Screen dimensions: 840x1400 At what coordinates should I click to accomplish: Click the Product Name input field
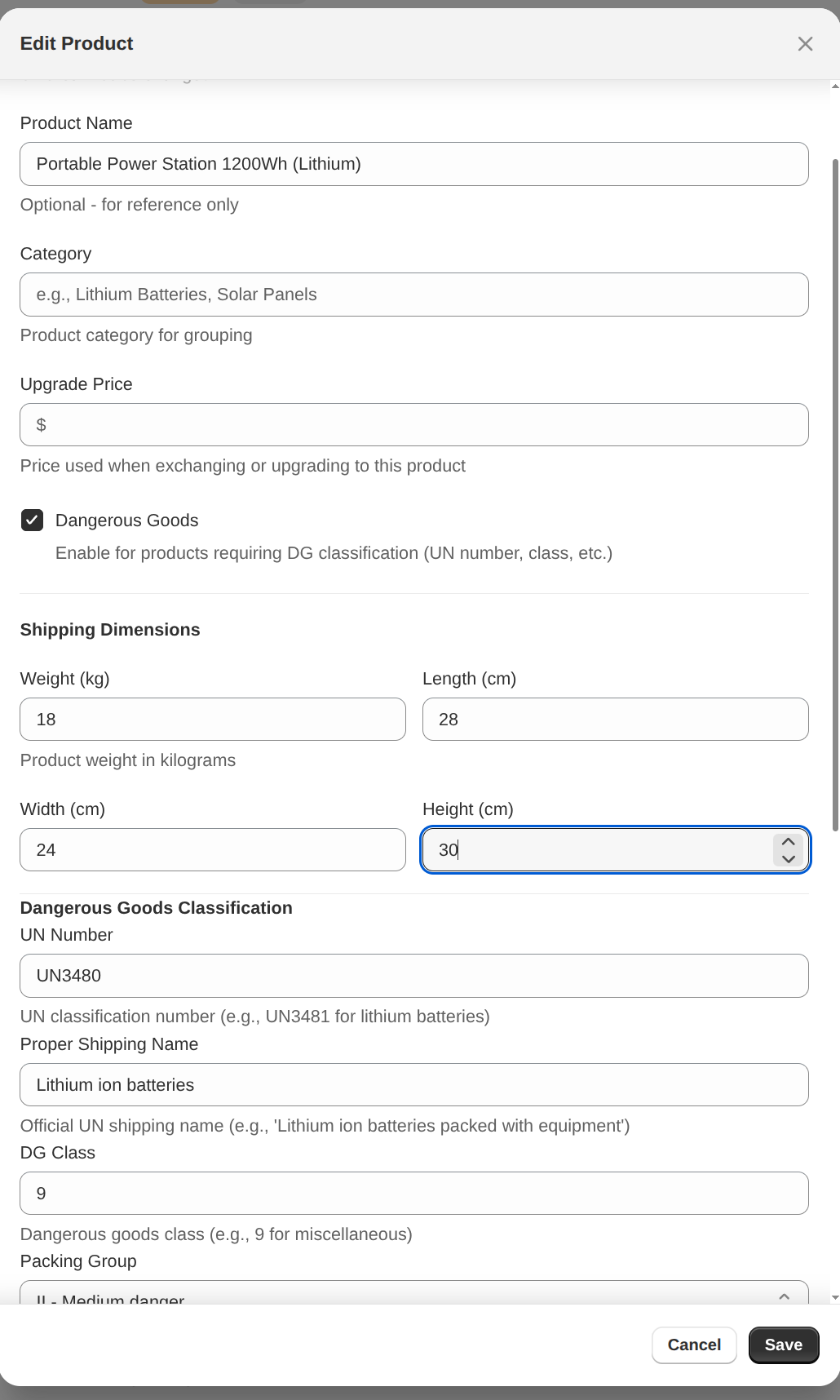tap(414, 164)
